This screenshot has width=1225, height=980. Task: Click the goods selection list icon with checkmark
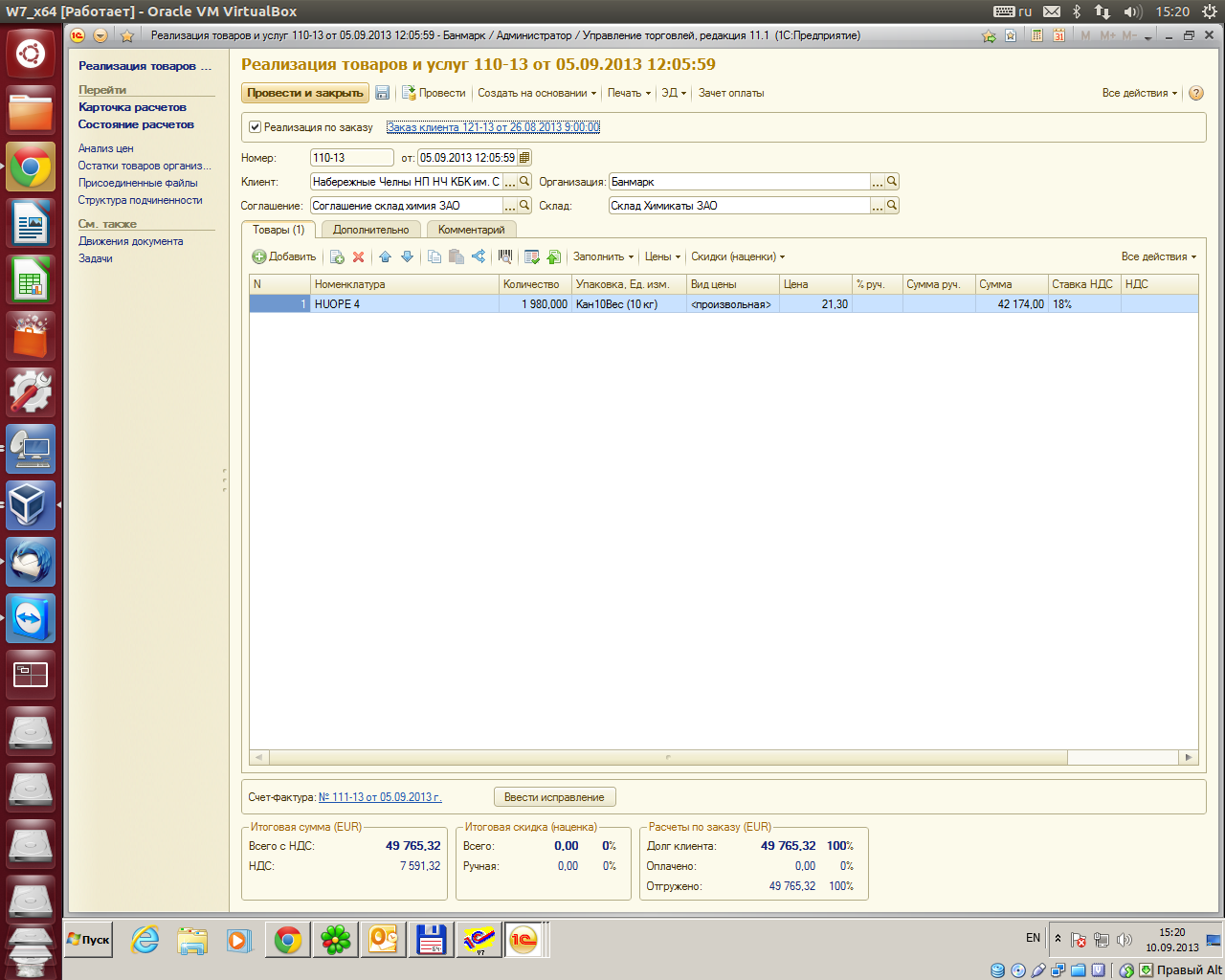click(532, 256)
